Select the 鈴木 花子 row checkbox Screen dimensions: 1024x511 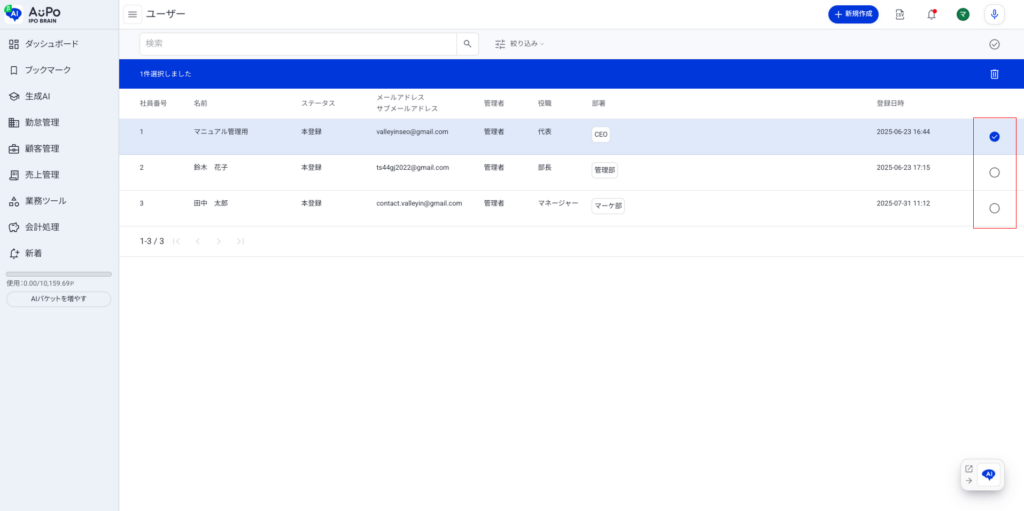coord(994,173)
